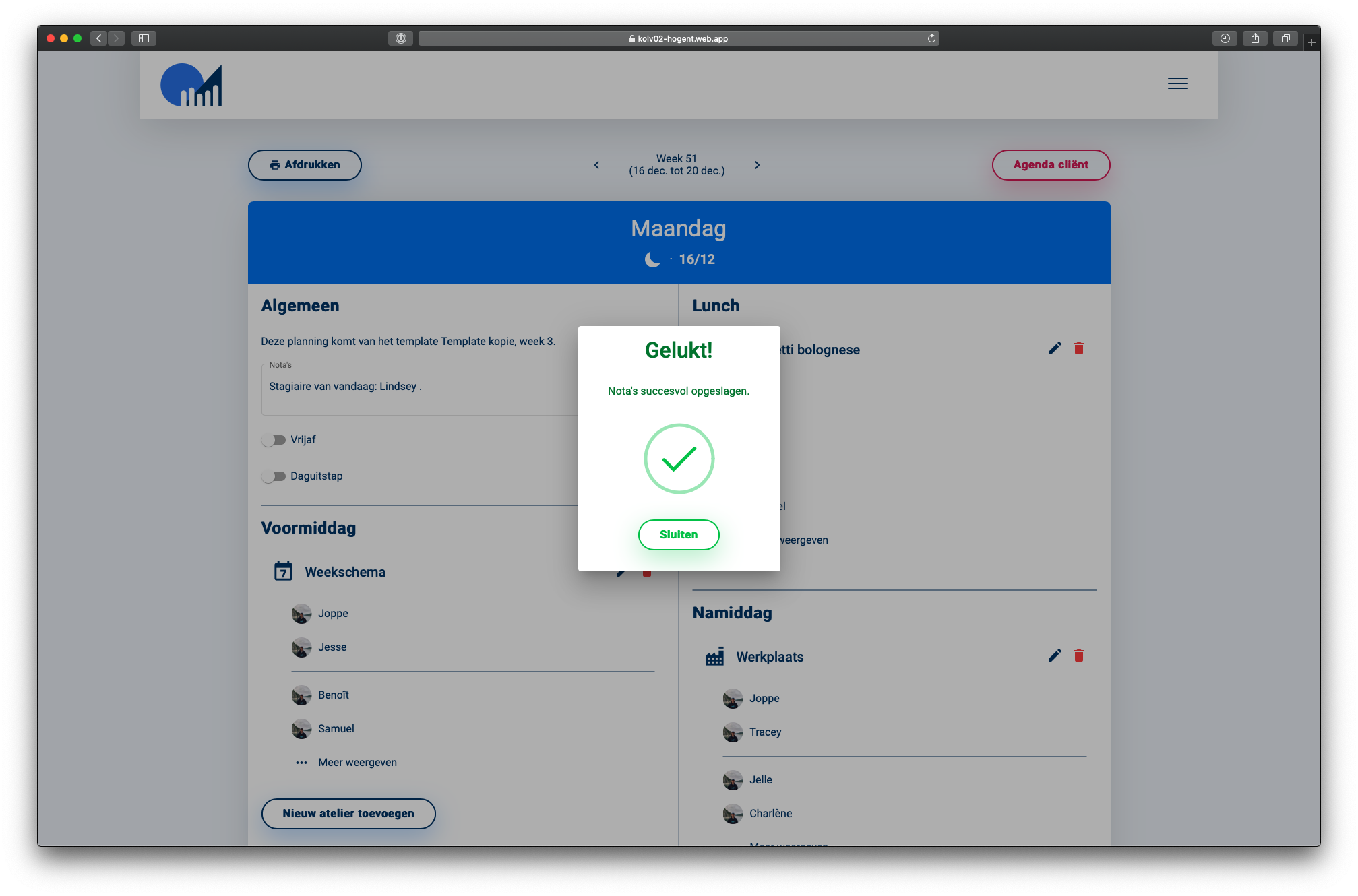Enable the Daguitstap switch
Viewport: 1358px width, 896px height.
[274, 476]
